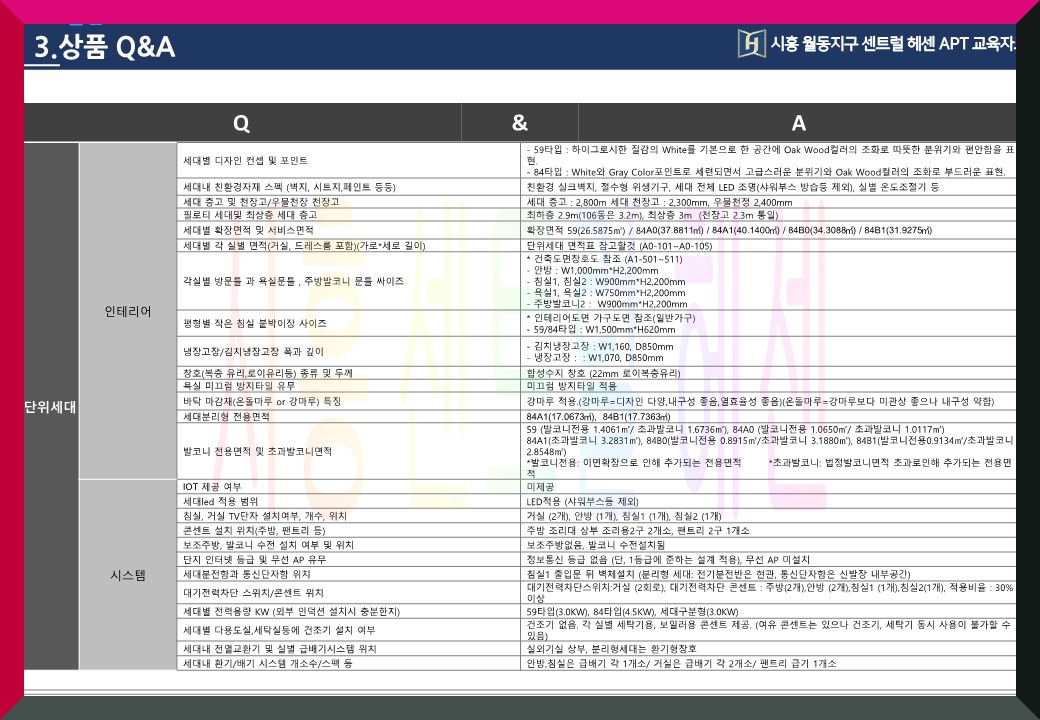Click question 'IOT 제공 여부'
Image resolution: width=1040 pixels, height=720 pixels.
tap(212, 487)
